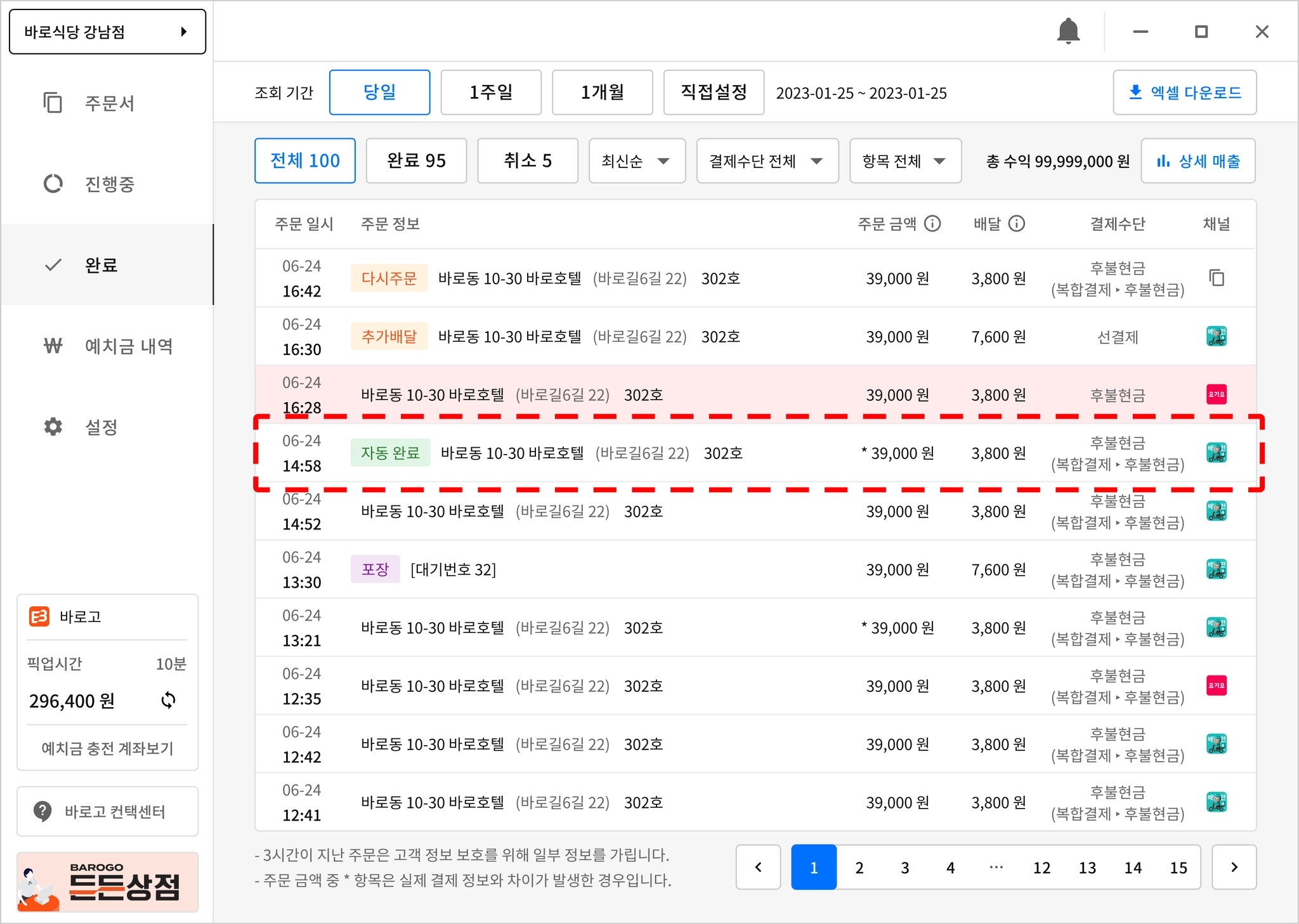Click Baemin channel icon on 16:30 order

tap(1216, 336)
